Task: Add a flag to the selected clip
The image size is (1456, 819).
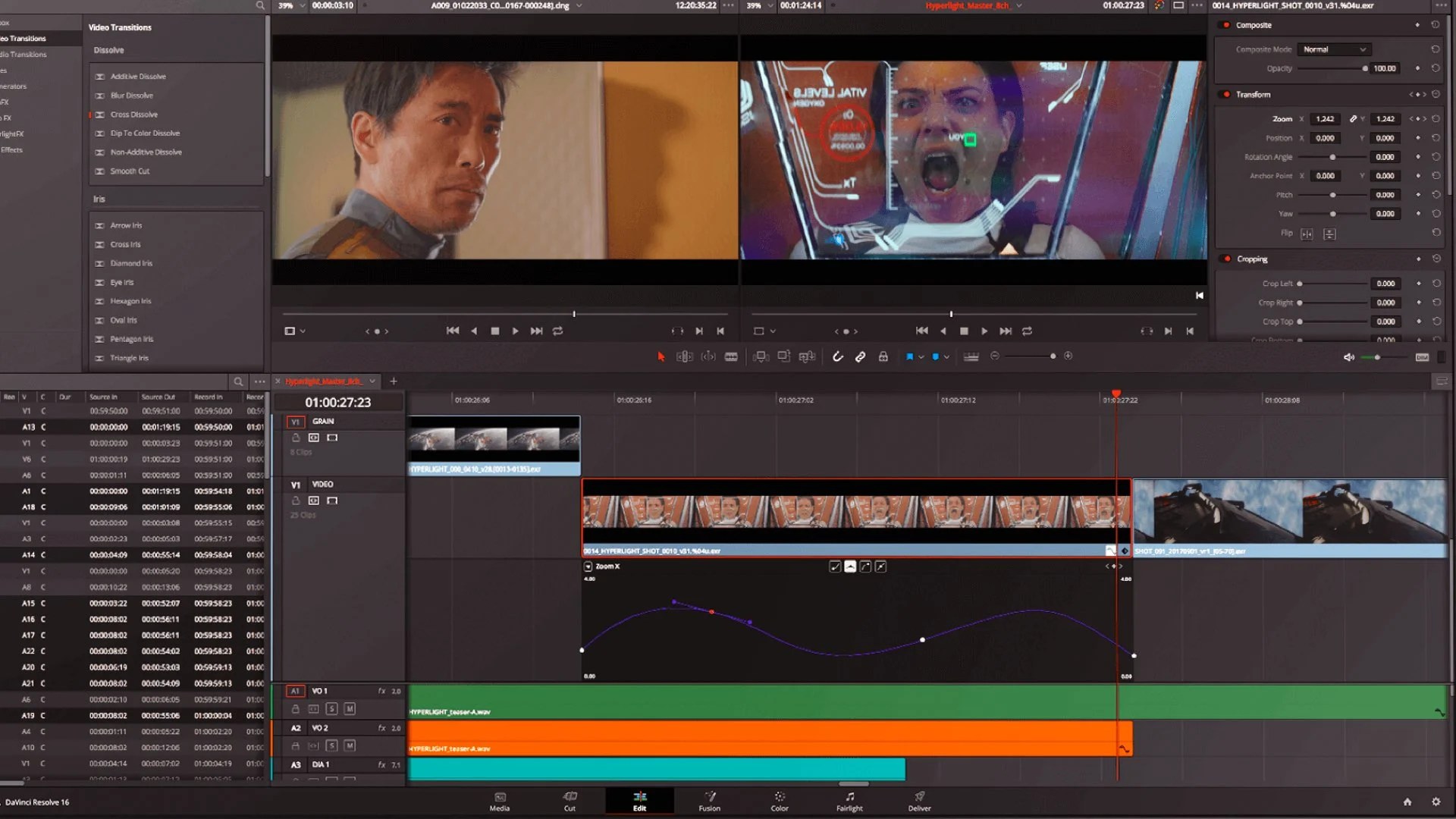Action: coord(911,356)
